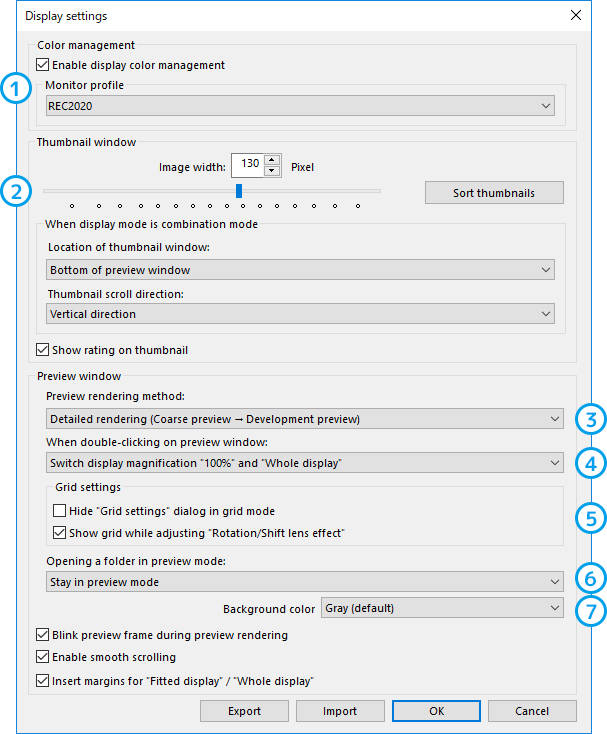Open Thumbnail scroll direction dropdown
The height and width of the screenshot is (734, 607).
pos(300,314)
